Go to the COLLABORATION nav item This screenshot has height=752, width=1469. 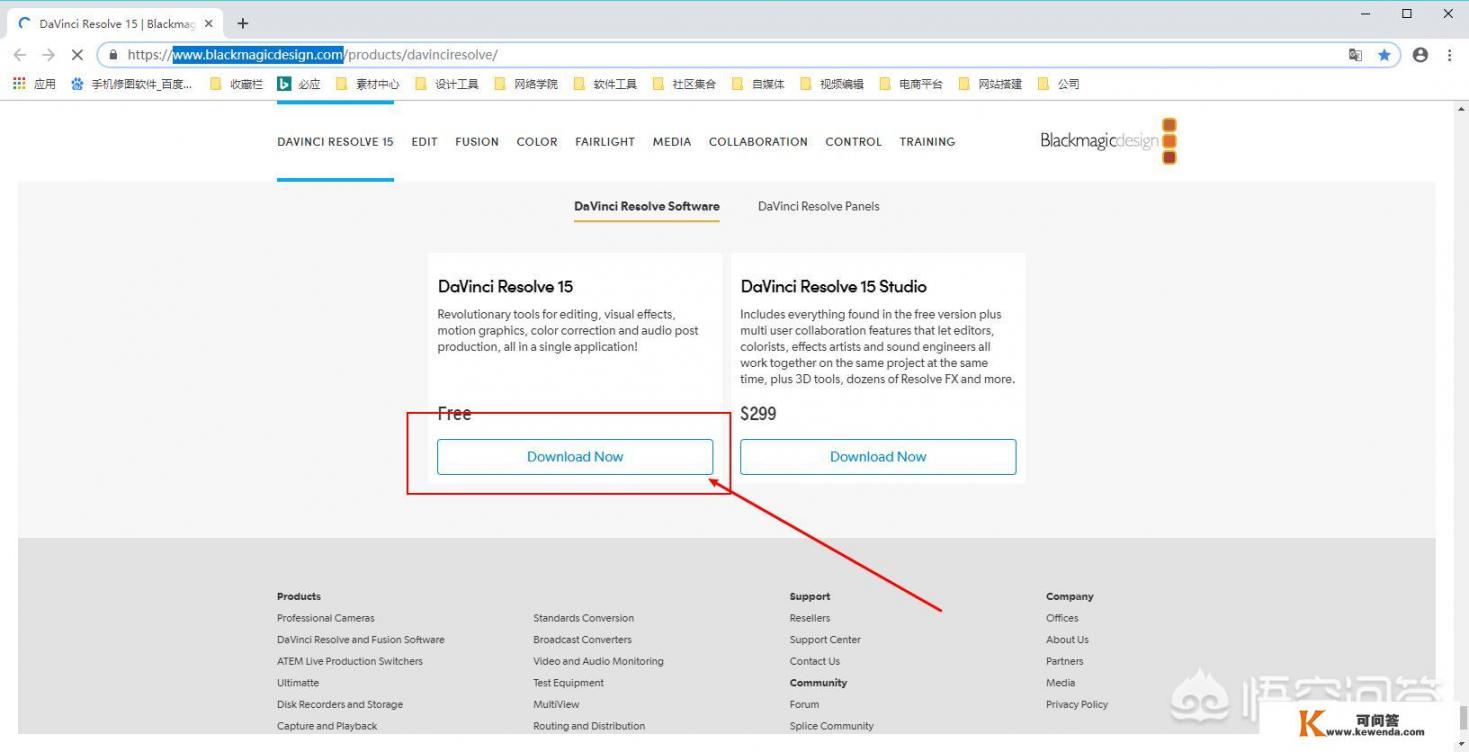(x=758, y=142)
